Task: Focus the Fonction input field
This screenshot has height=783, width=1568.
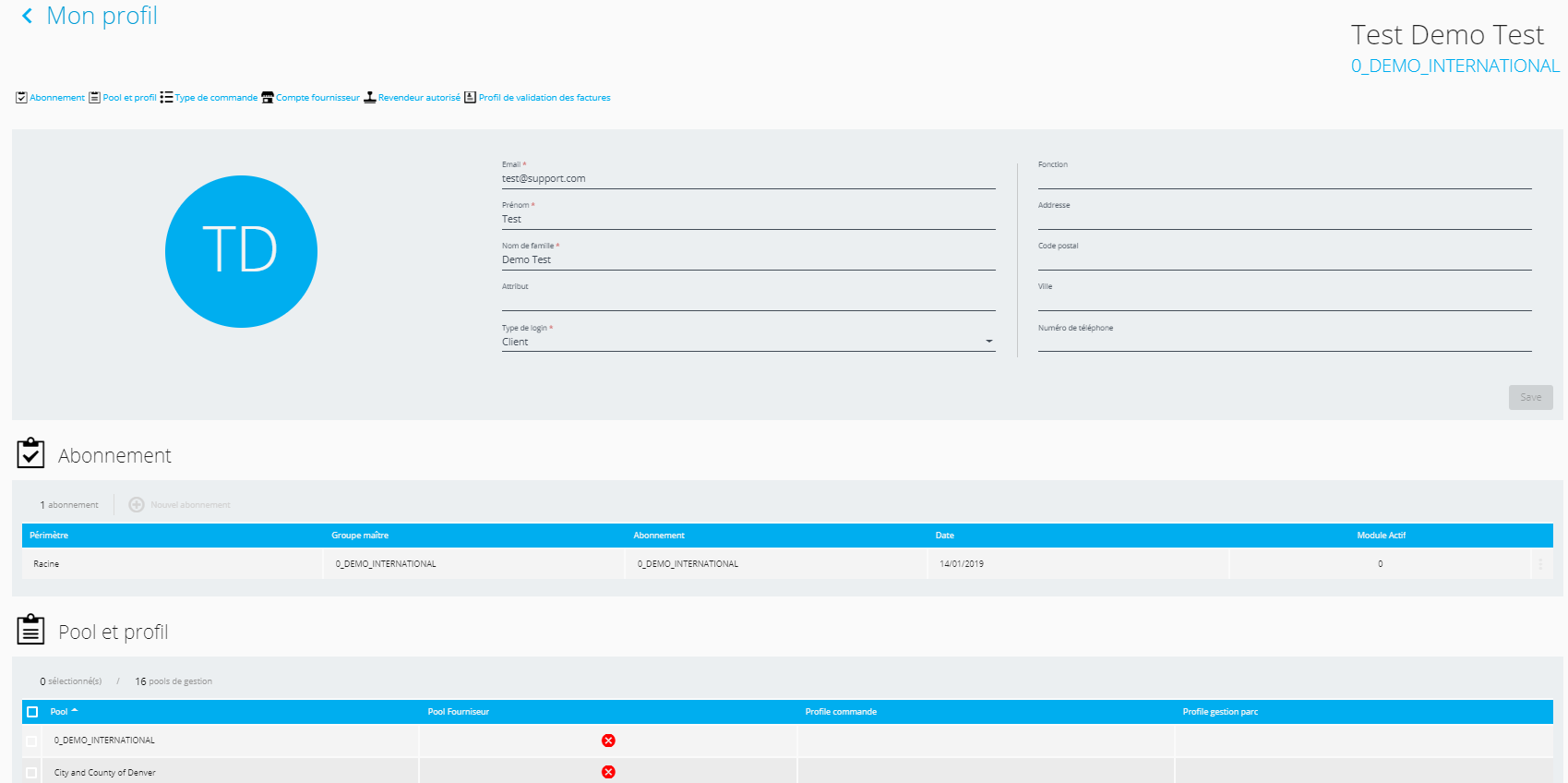Action: pyautogui.click(x=1285, y=179)
